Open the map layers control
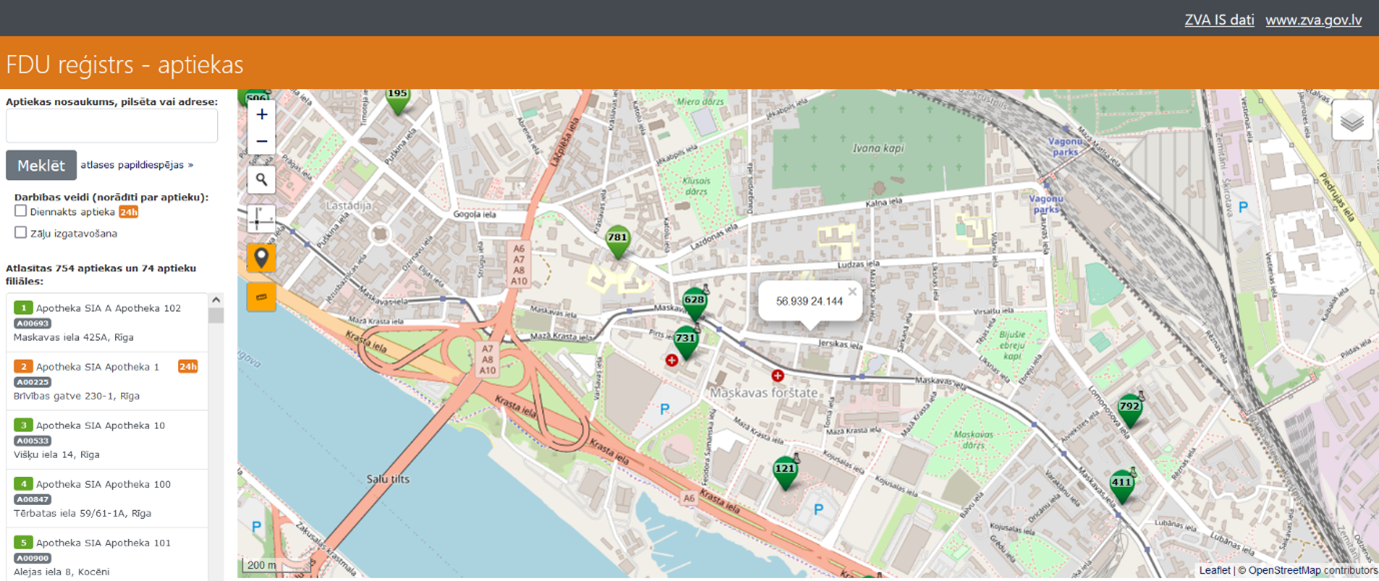This screenshot has width=1379, height=581. (x=1352, y=121)
